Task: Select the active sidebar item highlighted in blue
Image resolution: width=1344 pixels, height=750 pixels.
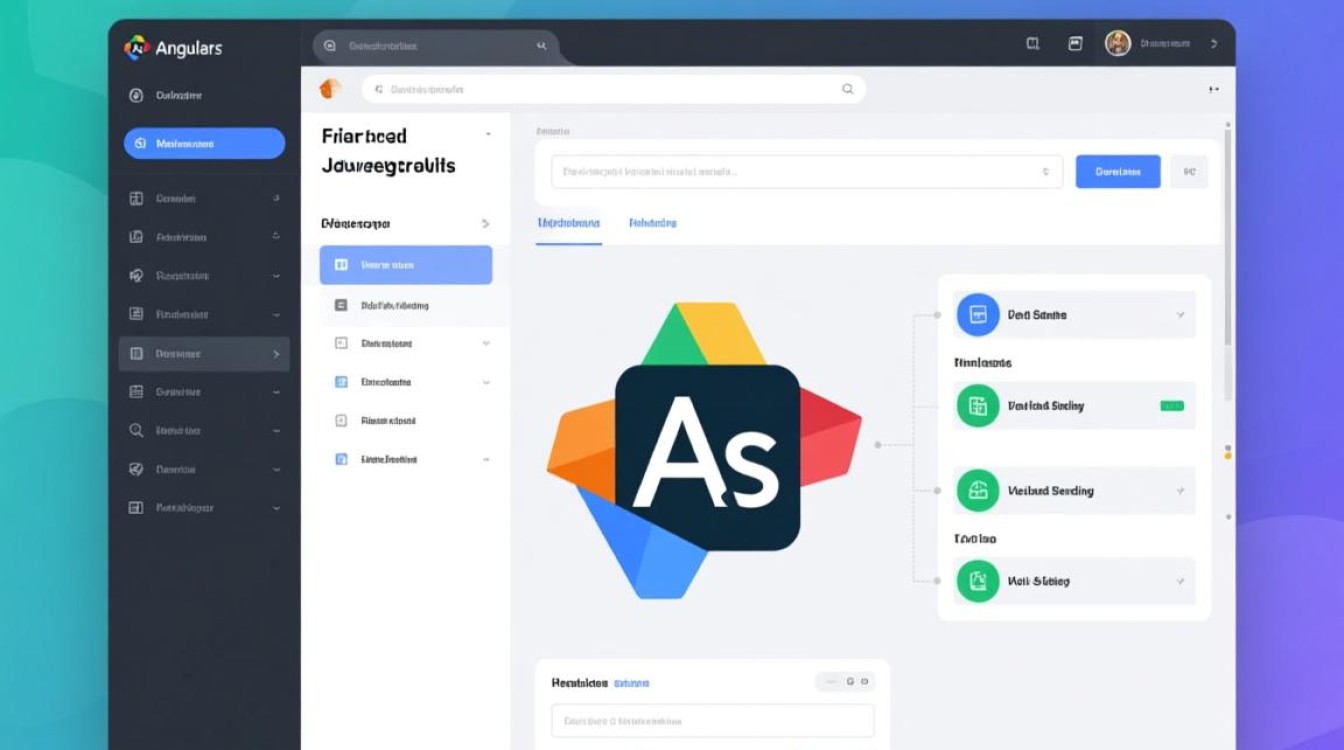Action: coord(203,143)
